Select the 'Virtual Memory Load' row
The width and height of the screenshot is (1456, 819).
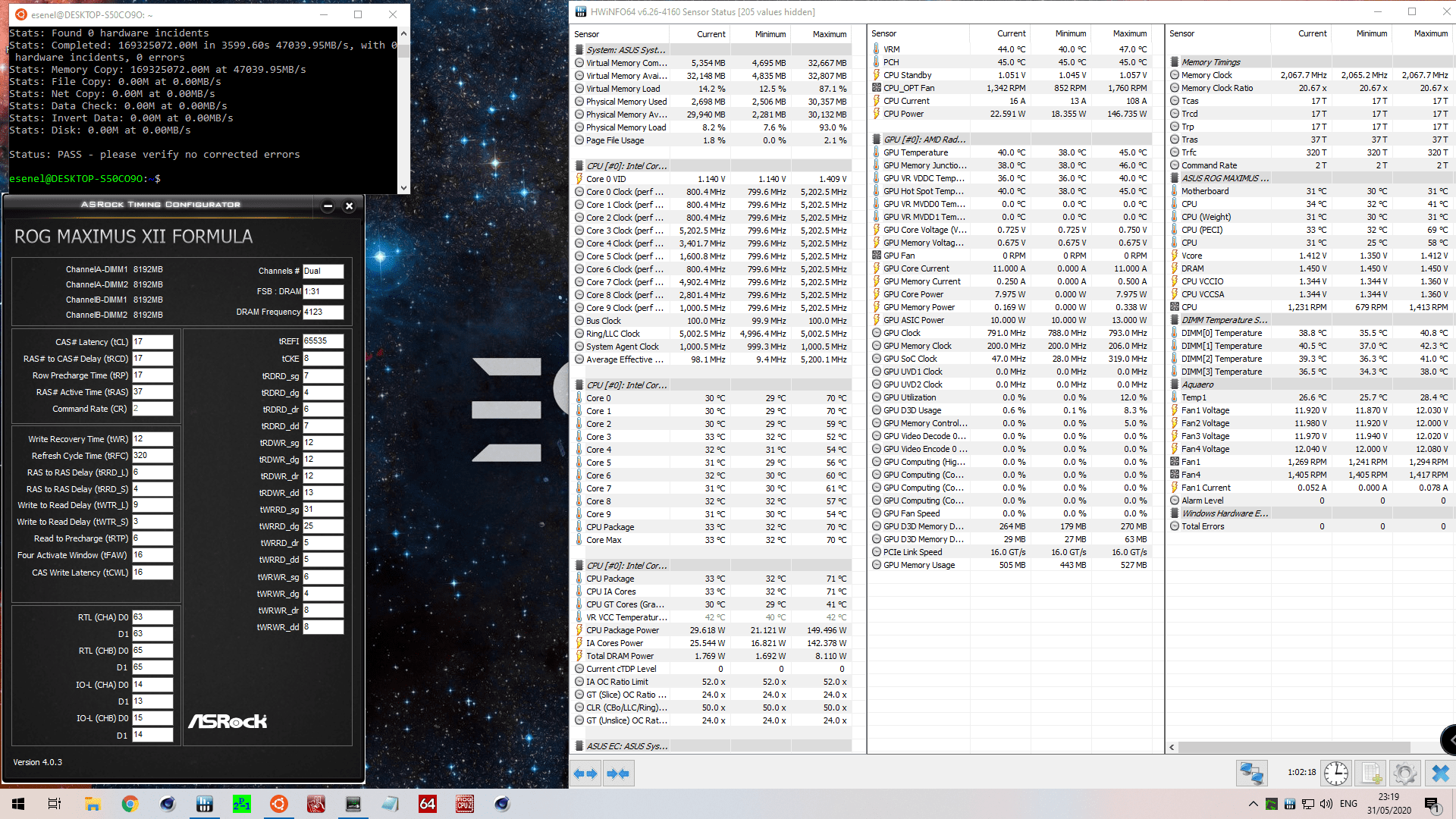click(x=711, y=89)
